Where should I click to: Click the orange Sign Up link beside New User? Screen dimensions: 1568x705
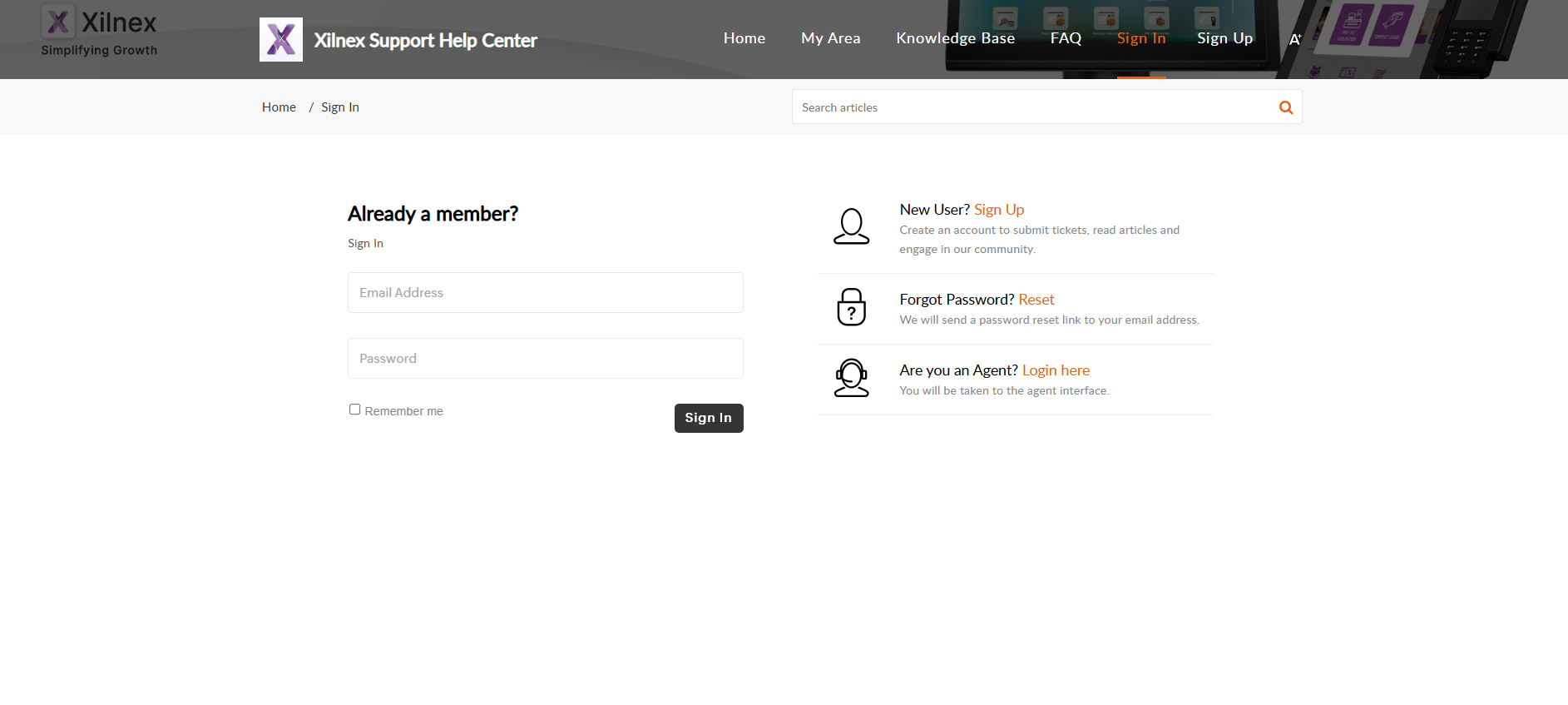[998, 210]
